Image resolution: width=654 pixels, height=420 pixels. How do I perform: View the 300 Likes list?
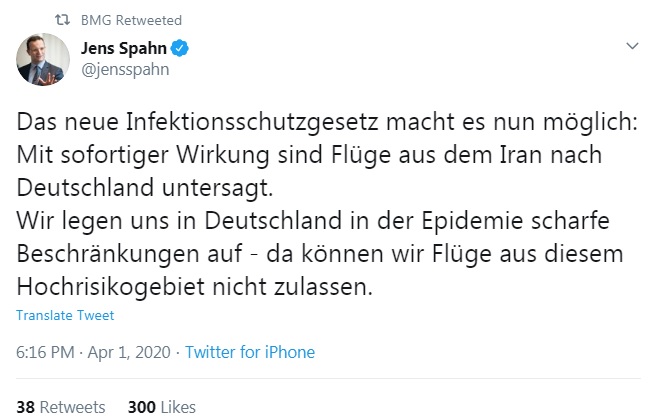pos(162,407)
